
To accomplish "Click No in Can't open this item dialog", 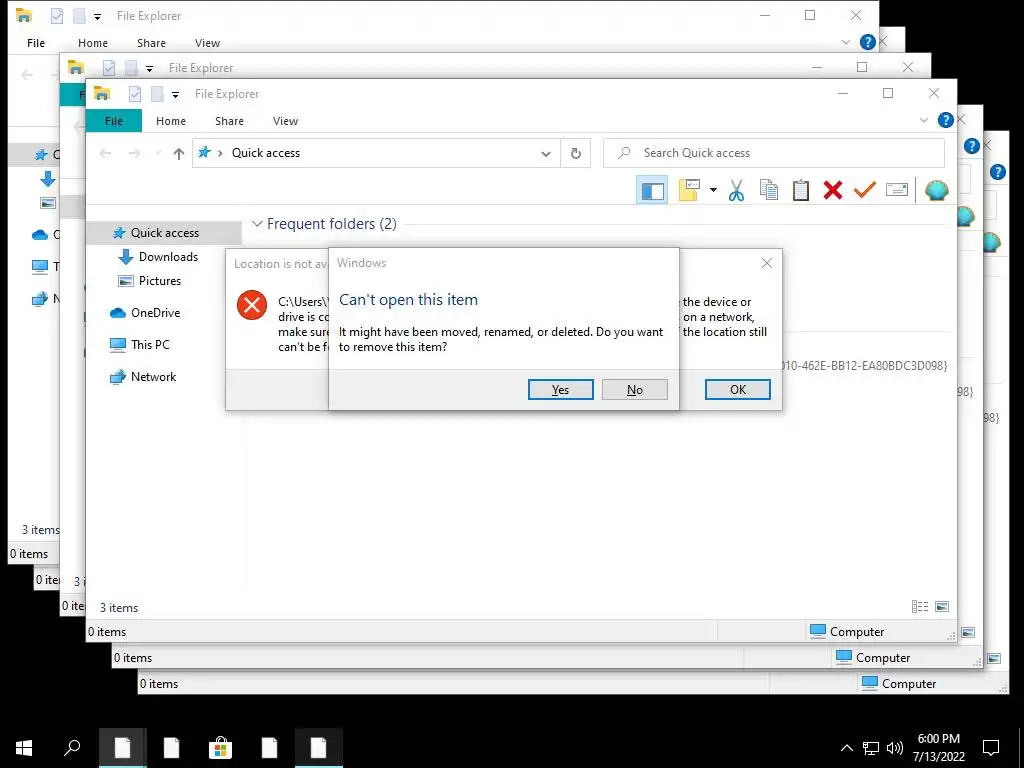I will click(x=634, y=390).
